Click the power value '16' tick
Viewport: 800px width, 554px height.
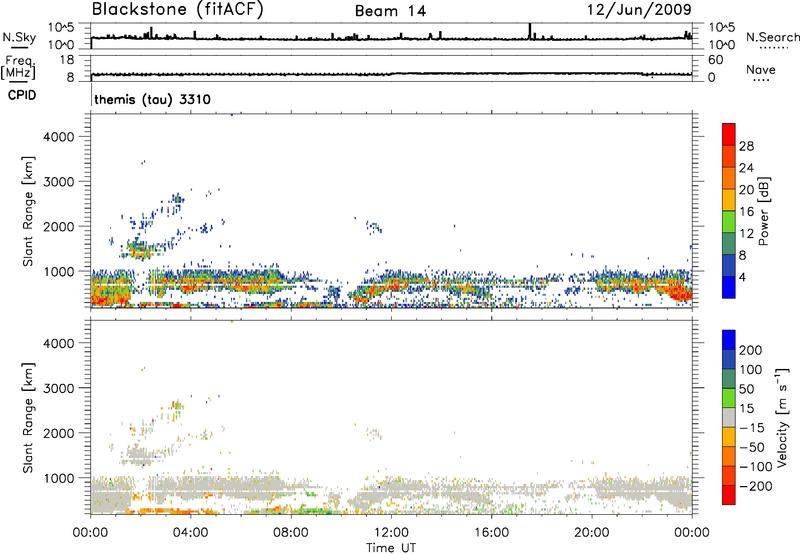click(746, 212)
